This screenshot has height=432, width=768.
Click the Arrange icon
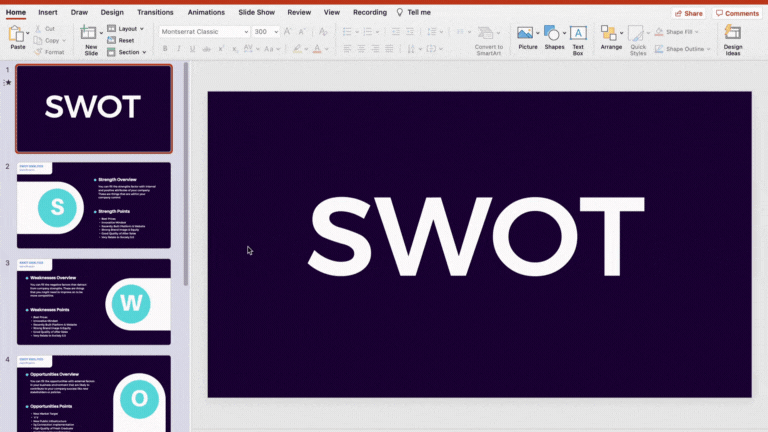click(x=609, y=33)
